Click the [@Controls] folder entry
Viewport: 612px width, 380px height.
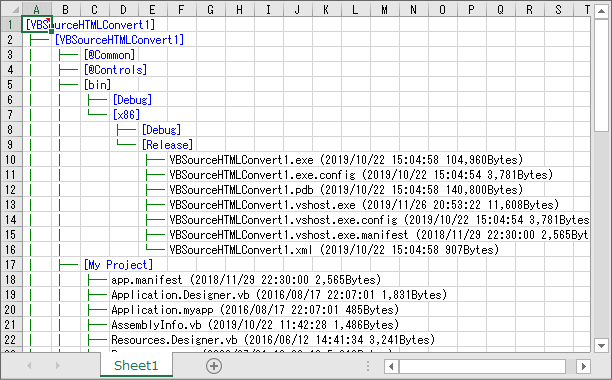click(115, 70)
